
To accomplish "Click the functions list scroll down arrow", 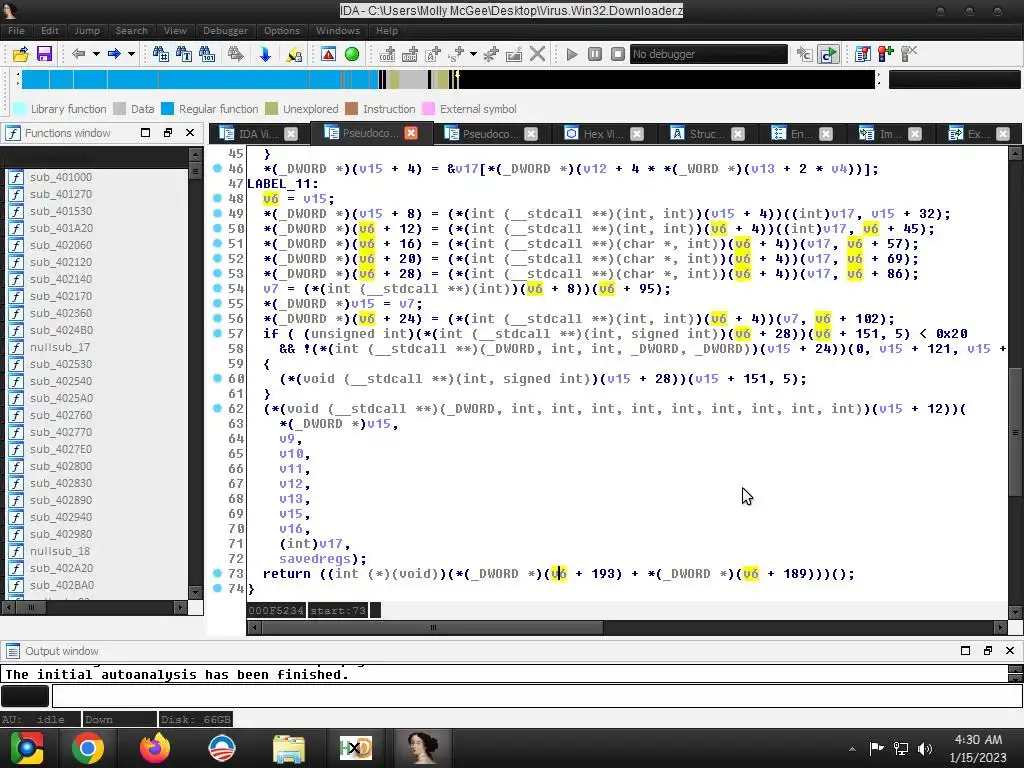I will point(195,592).
